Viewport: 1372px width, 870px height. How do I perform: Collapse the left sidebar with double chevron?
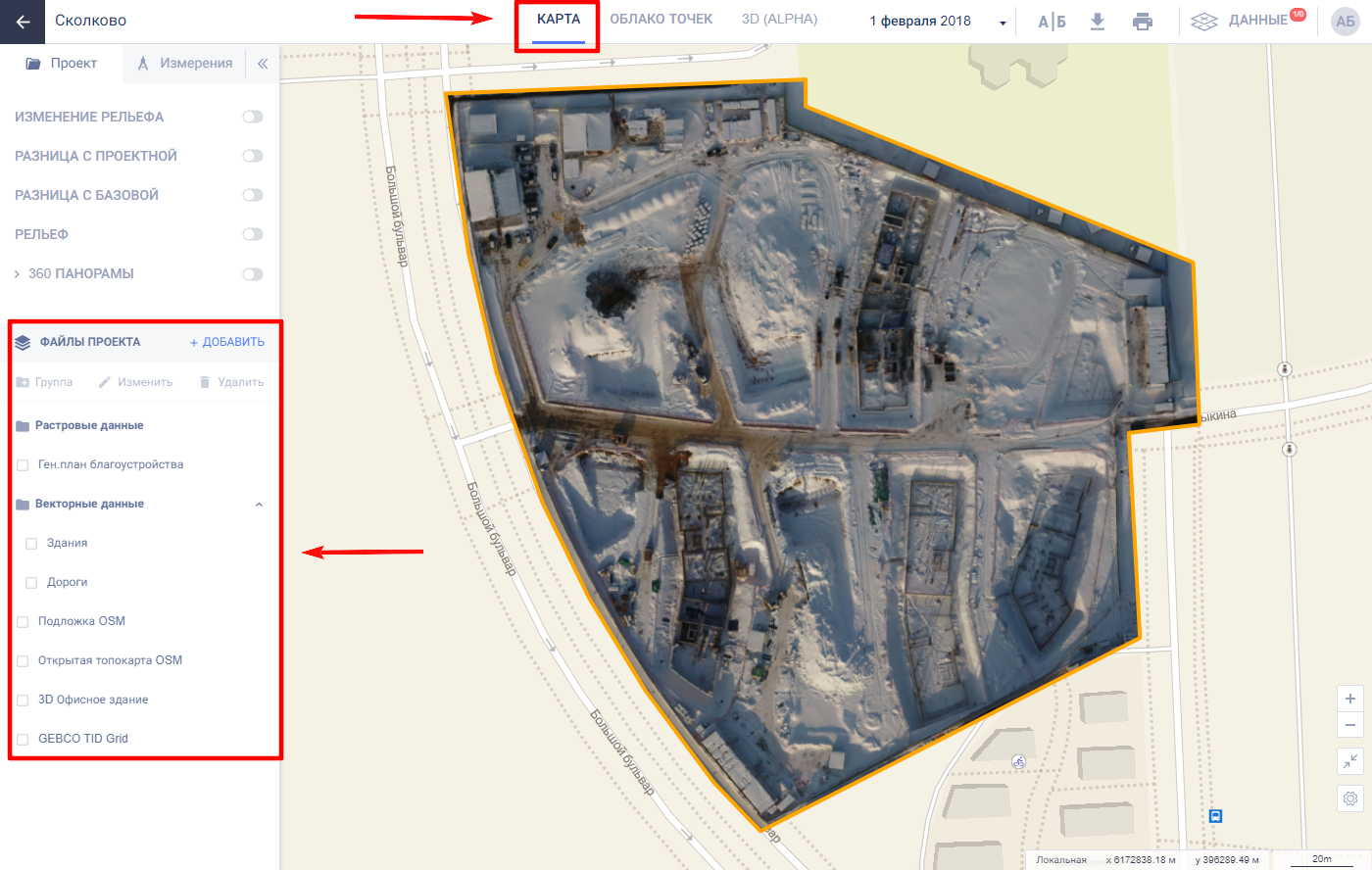263,64
